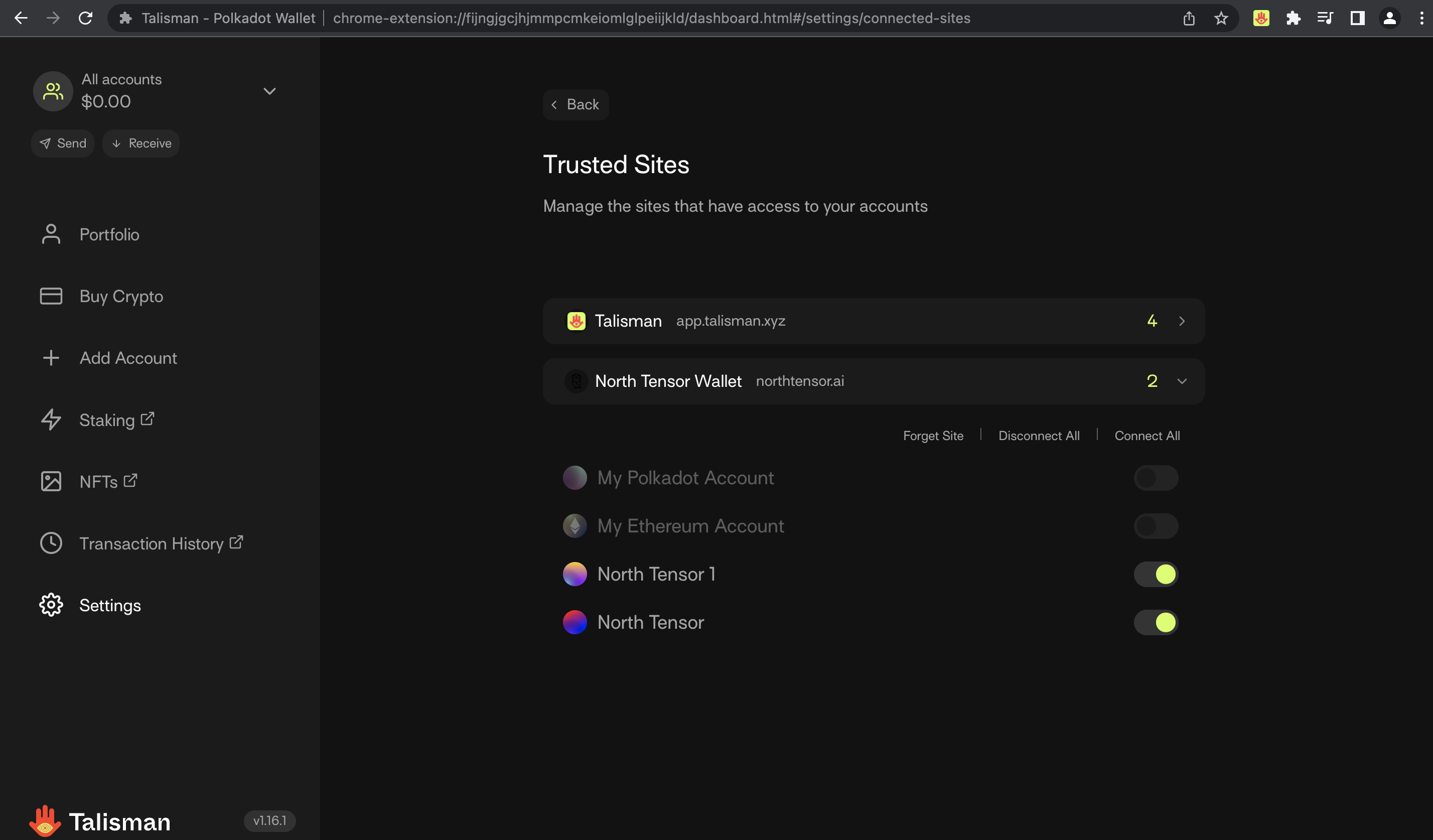
Task: Click the Talisman site logo icon
Action: [x=576, y=321]
